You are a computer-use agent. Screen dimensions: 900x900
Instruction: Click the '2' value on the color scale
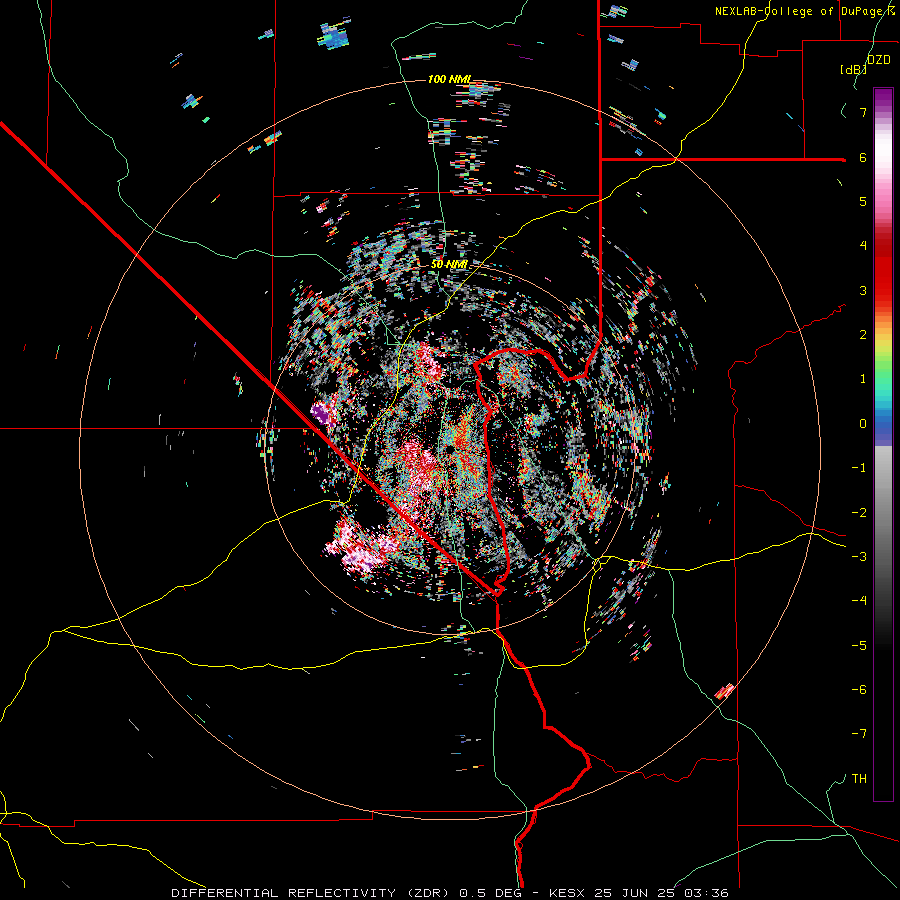(863, 335)
